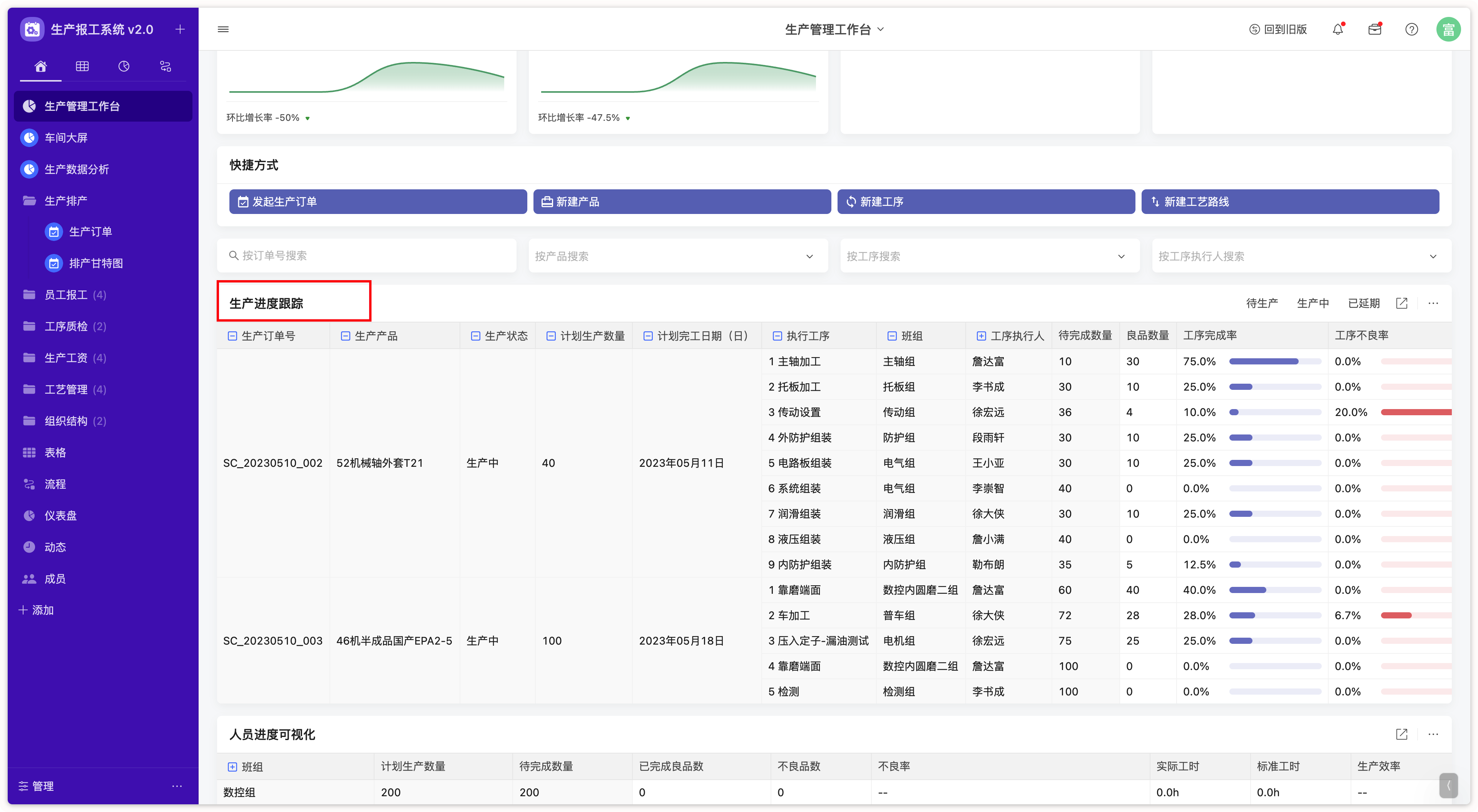This screenshot has height=812, width=1478.
Task: Click the 班组 plus icon in 人员进度可视化
Action: pos(232,767)
